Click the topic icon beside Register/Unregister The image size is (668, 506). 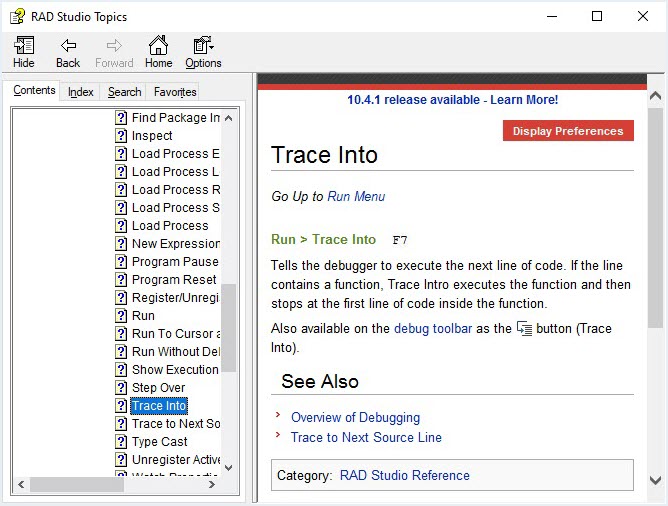(121, 297)
